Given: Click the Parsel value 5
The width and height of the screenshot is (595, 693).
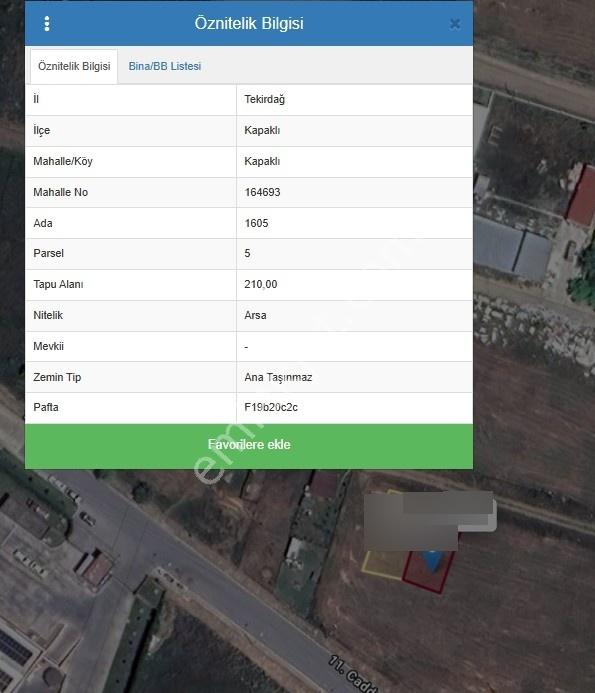Looking at the screenshot, I should (248, 254).
